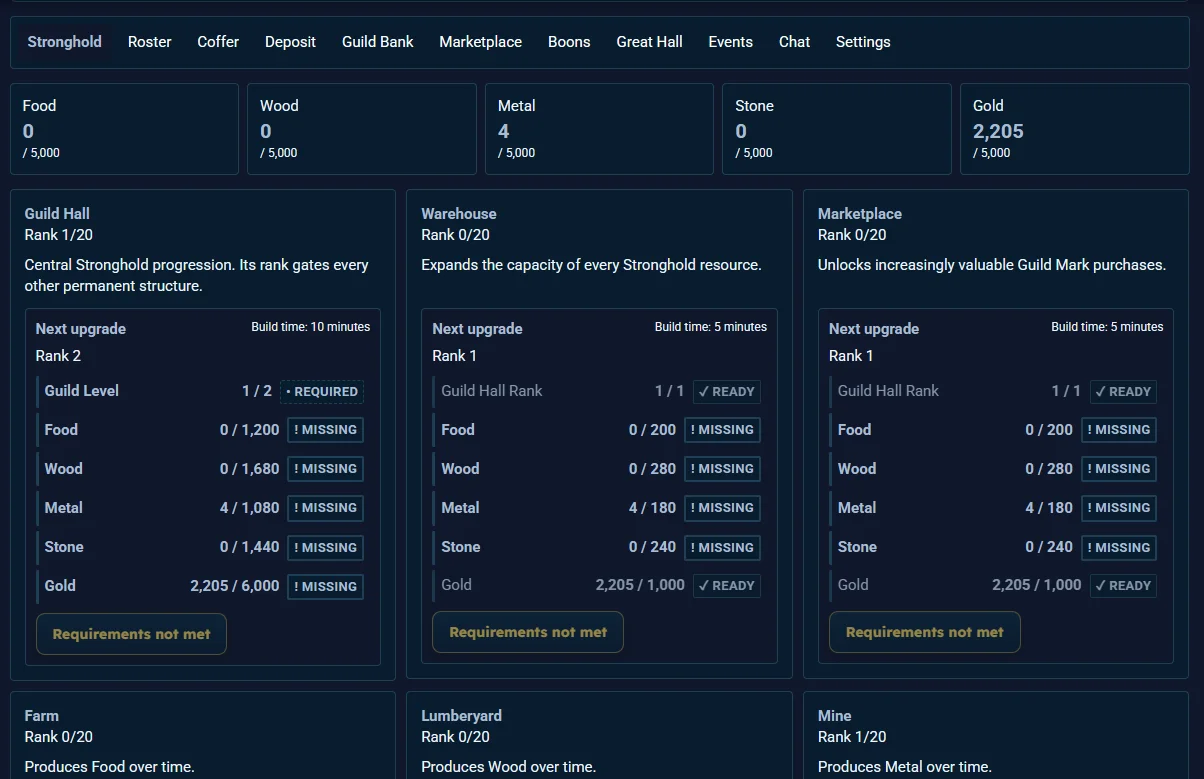Click Guild Hall's Stone 0 / 1,440 value
The height and width of the screenshot is (779, 1204).
250,547
